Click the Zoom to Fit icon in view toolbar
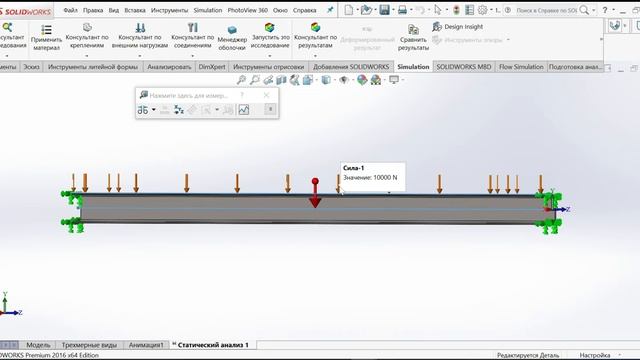 click(241, 80)
